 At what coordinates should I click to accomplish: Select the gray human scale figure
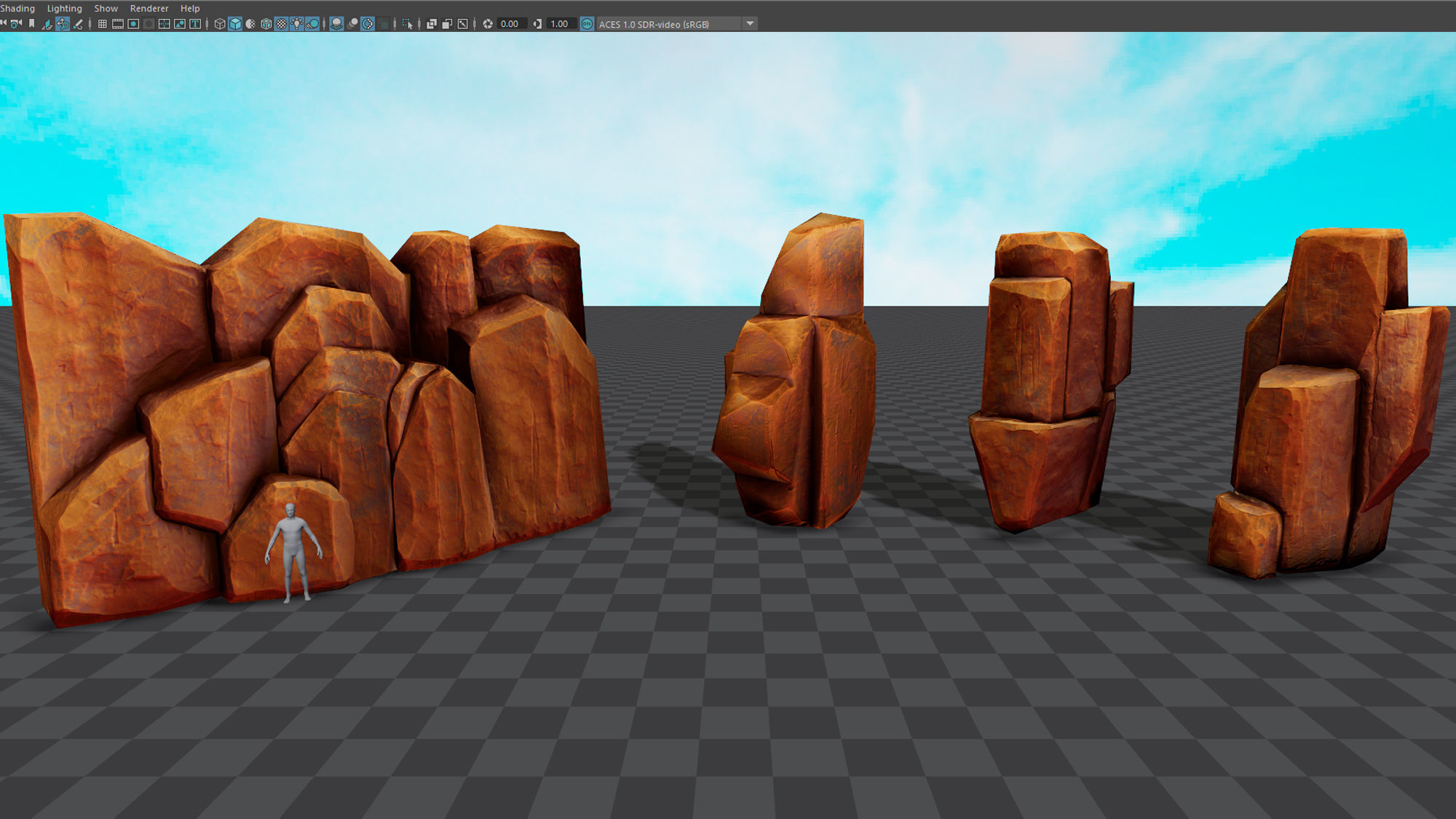tap(293, 552)
